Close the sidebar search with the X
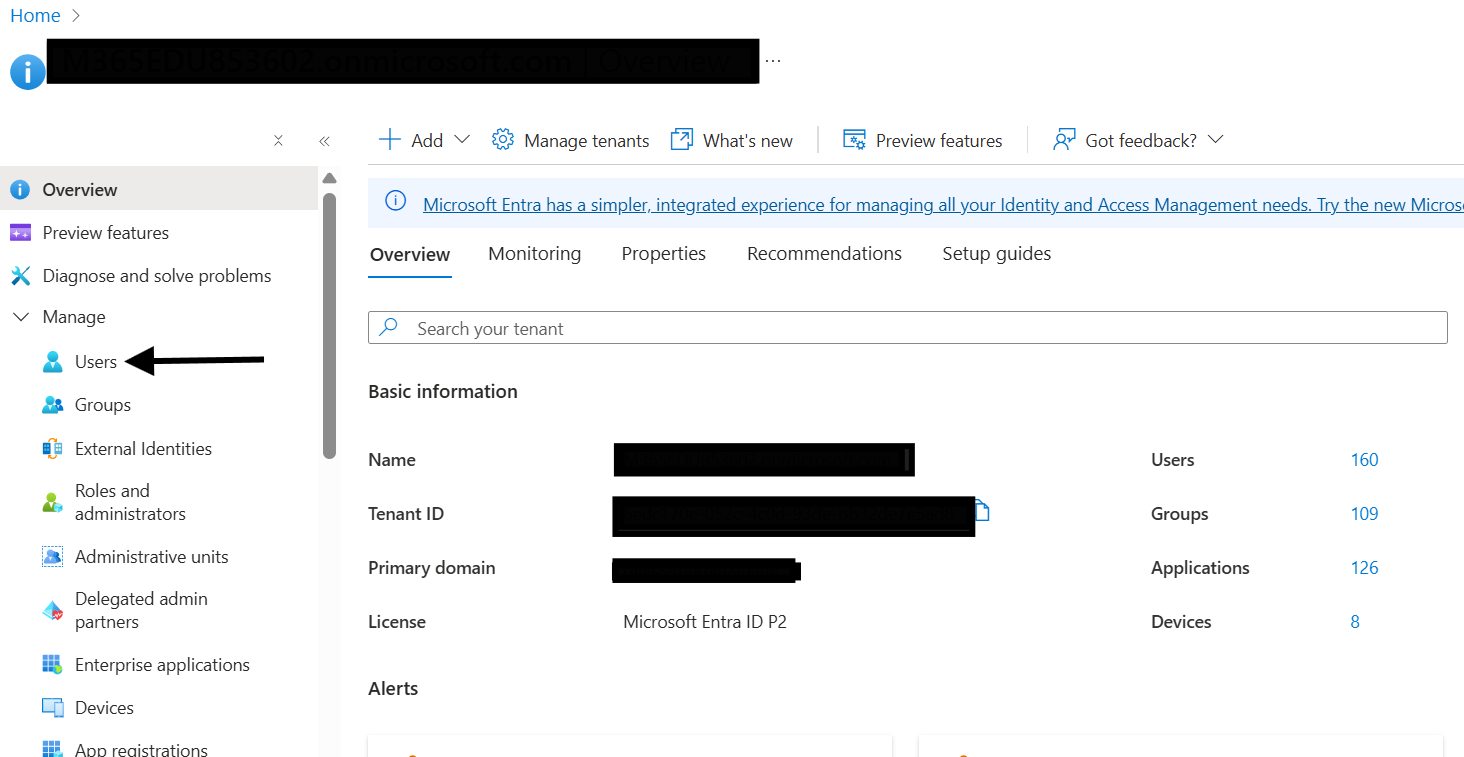 pyautogui.click(x=279, y=141)
